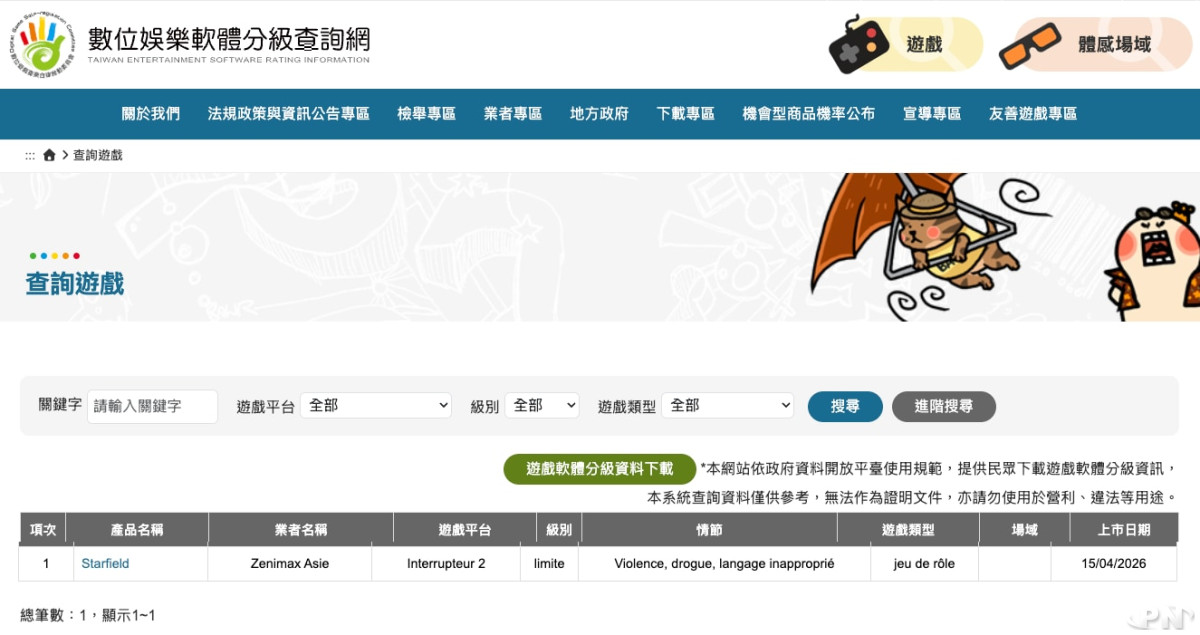
Task: Focus the 關鍵字 keyword input field
Action: tap(152, 407)
